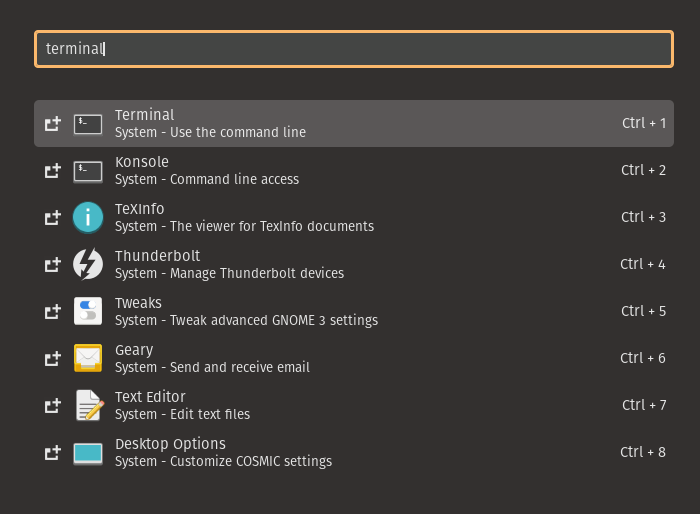Open the 'Geary' result title

point(134,350)
